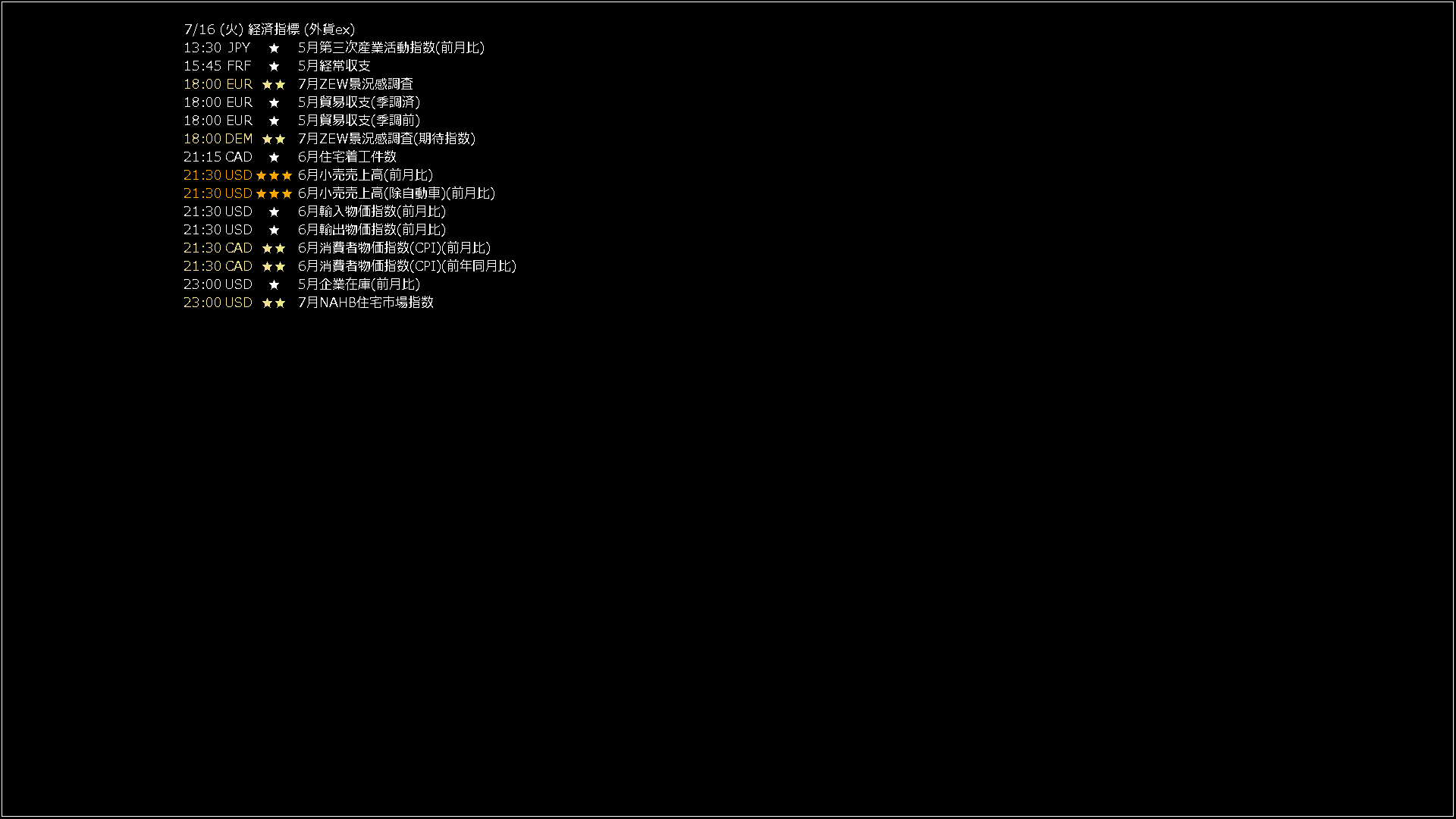Click the double stars on the 18:00 EUR ZEW row
This screenshot has height=819, width=1456.
(274, 84)
